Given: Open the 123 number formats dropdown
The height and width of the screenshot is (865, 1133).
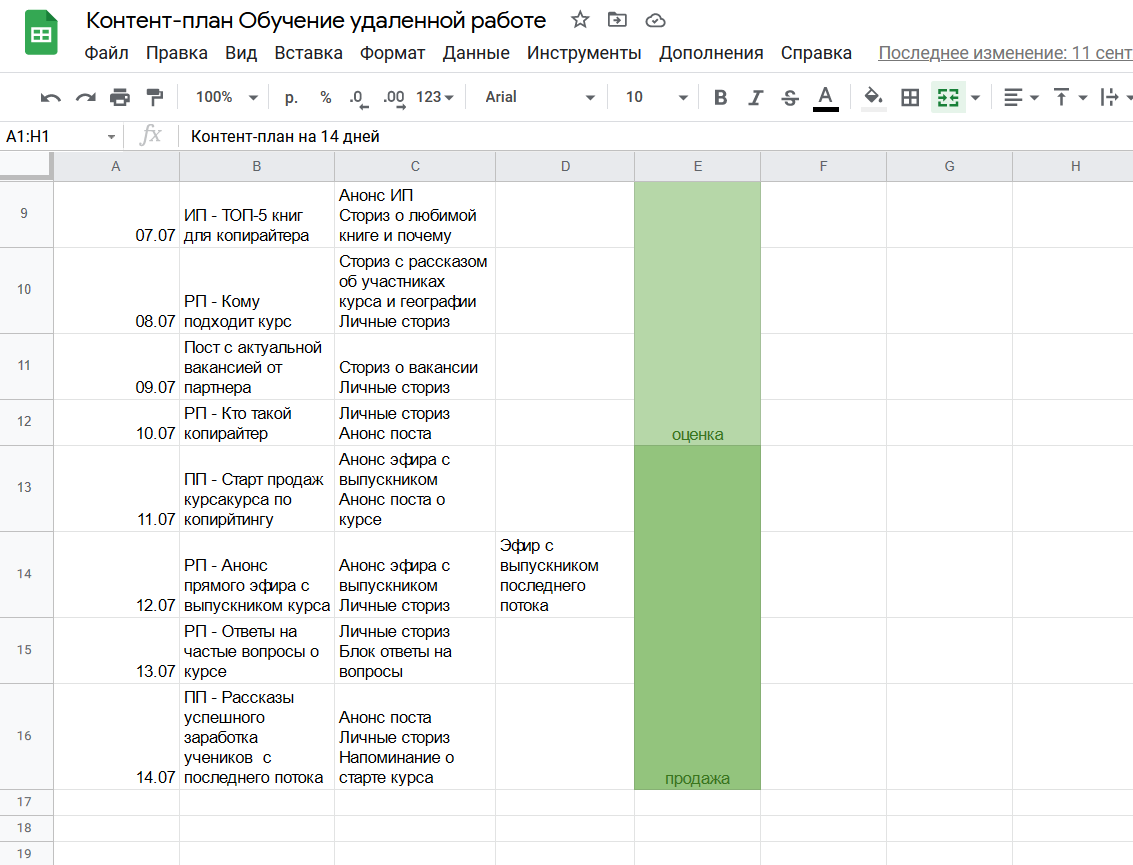Looking at the screenshot, I should [x=435, y=97].
